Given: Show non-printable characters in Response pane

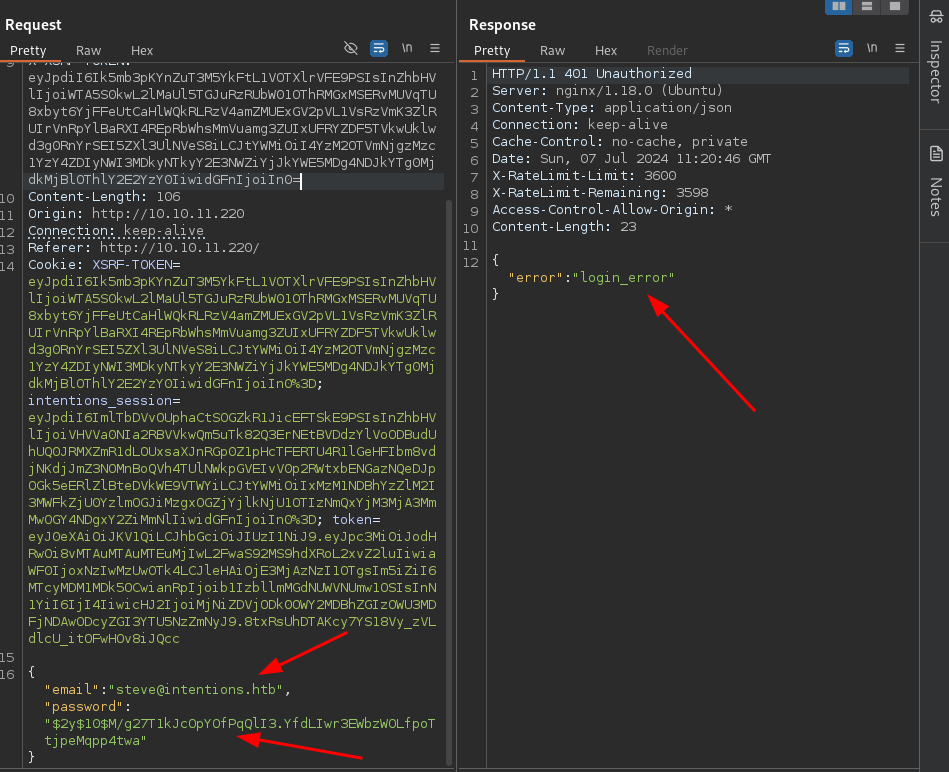Looking at the screenshot, I should (x=872, y=48).
